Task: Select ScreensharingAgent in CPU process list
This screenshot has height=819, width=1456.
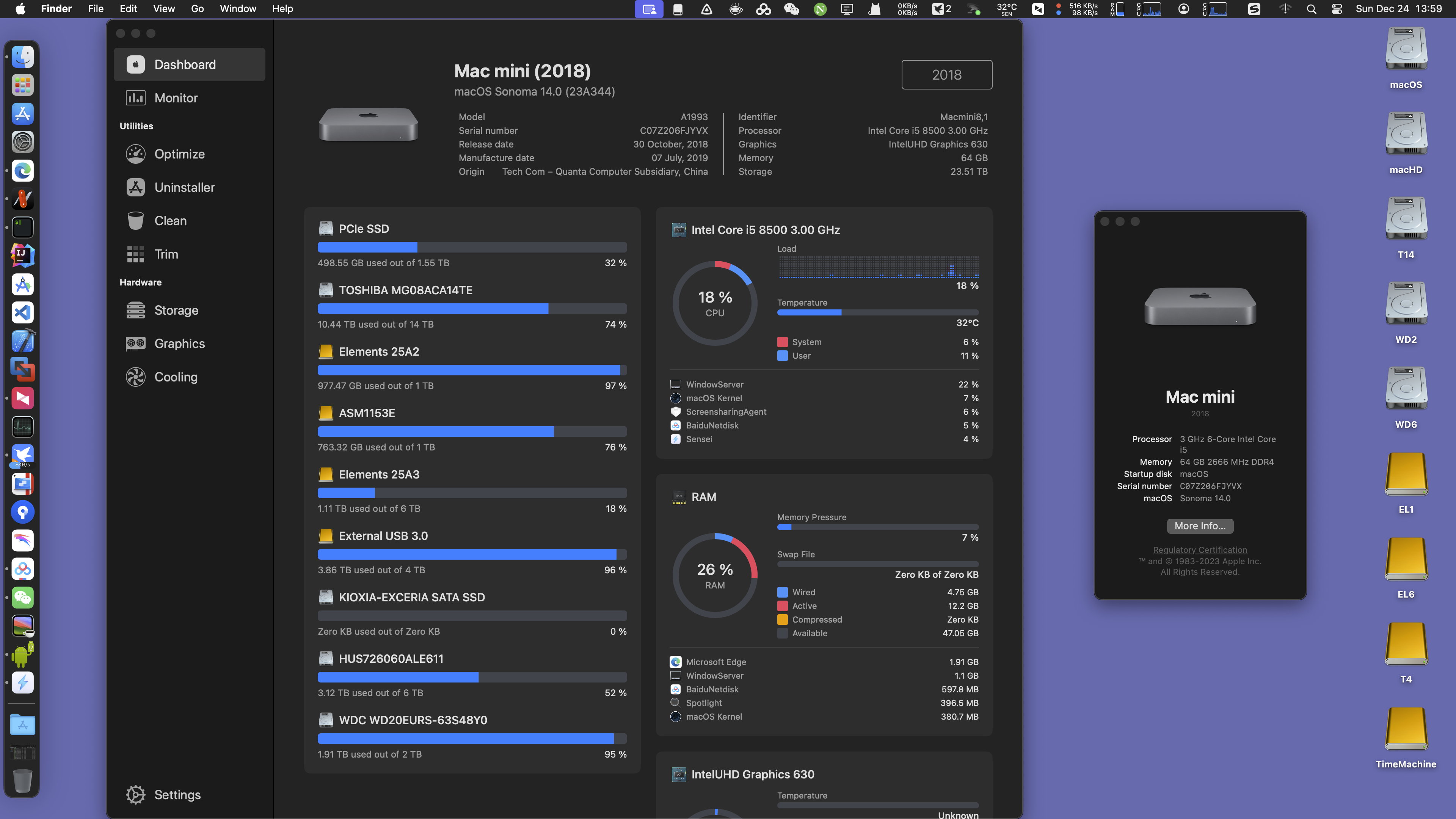Action: [824, 411]
